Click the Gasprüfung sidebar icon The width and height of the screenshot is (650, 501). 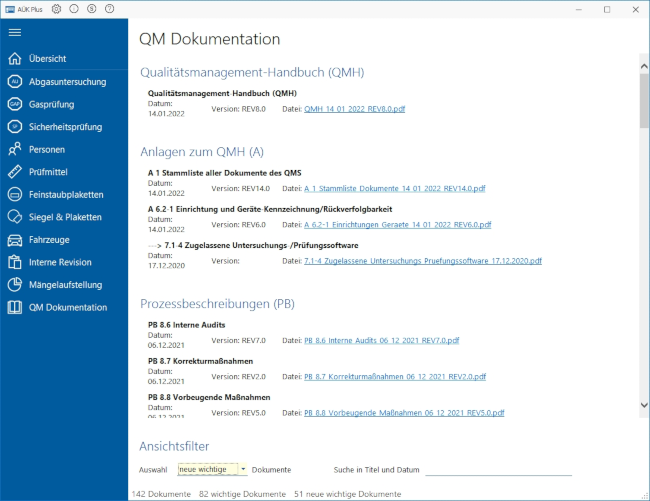(x=14, y=104)
